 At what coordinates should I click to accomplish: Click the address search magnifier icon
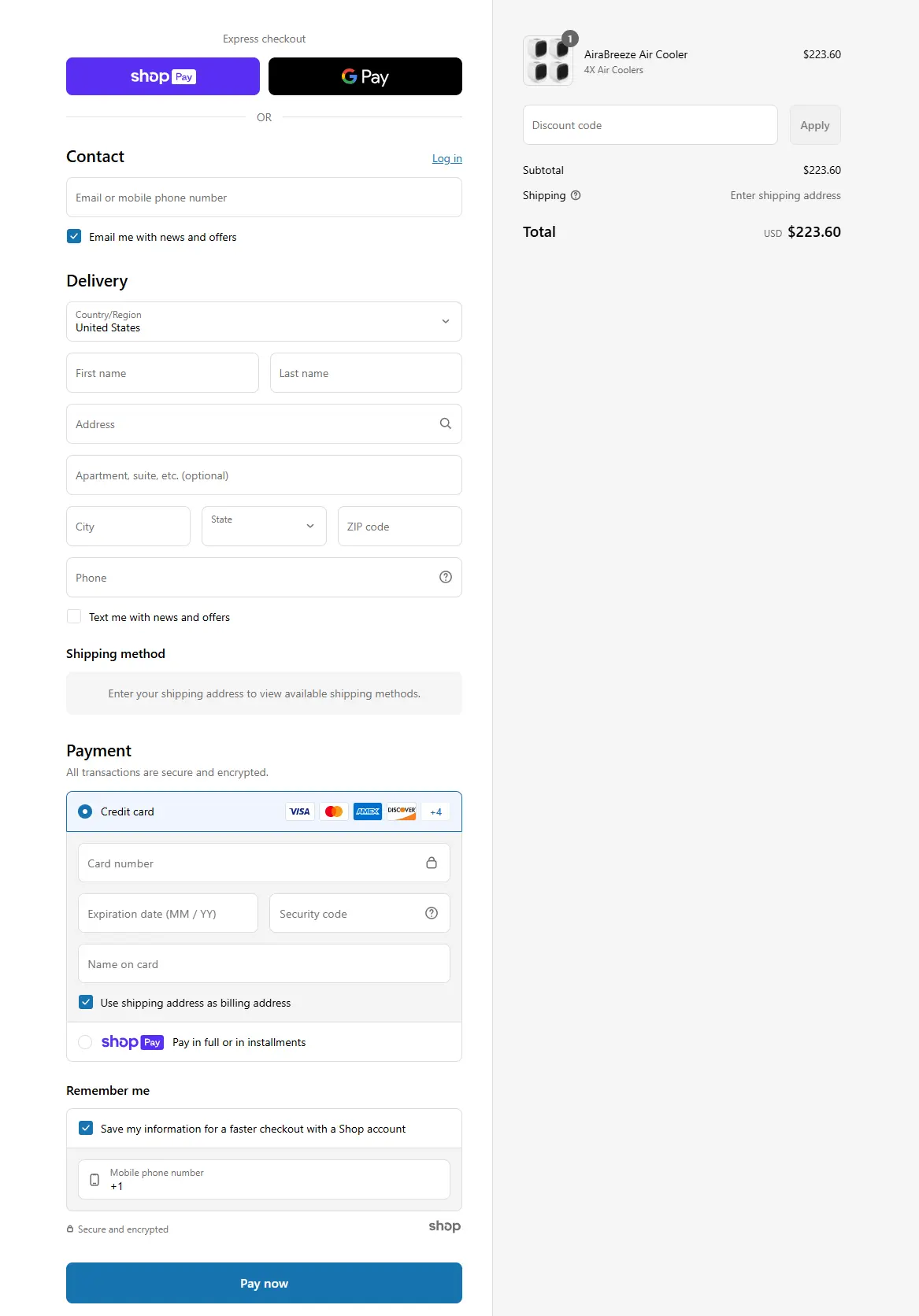point(446,423)
